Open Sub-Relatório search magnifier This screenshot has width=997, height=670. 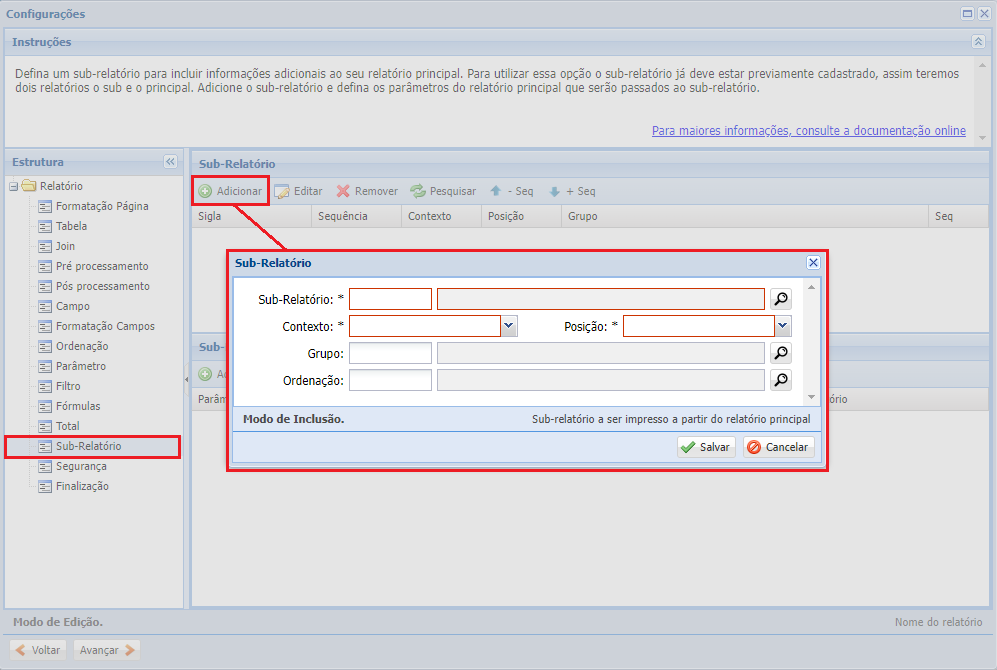[780, 298]
